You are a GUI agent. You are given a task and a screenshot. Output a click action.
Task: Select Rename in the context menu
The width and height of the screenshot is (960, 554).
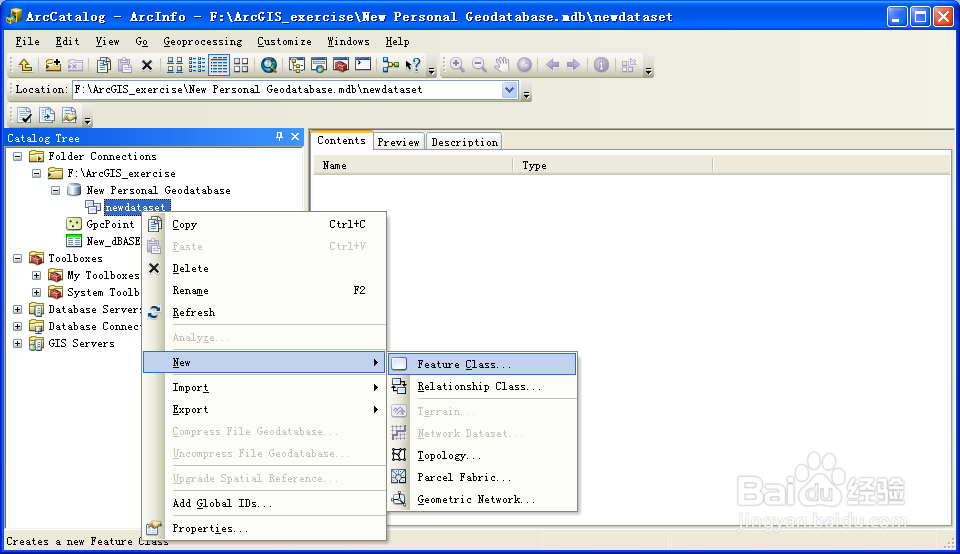click(264, 291)
